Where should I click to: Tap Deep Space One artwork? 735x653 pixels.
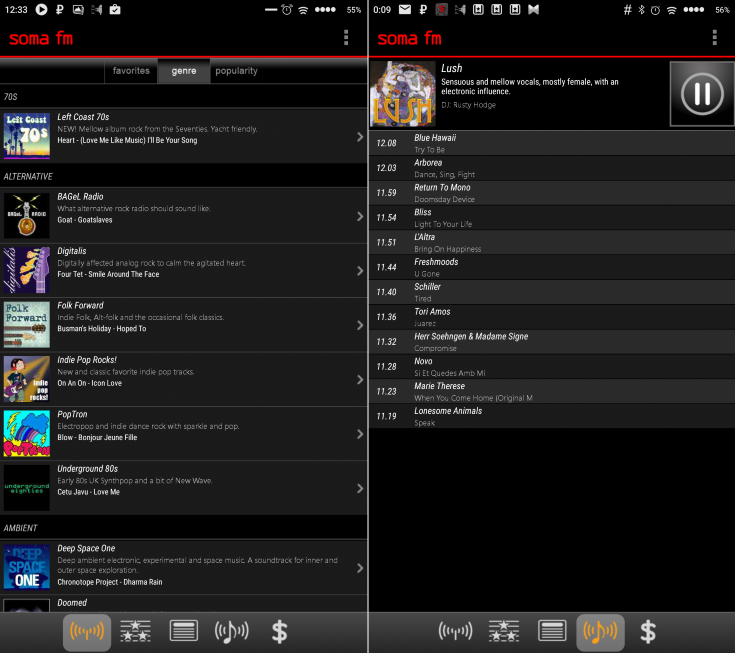pyautogui.click(x=27, y=567)
